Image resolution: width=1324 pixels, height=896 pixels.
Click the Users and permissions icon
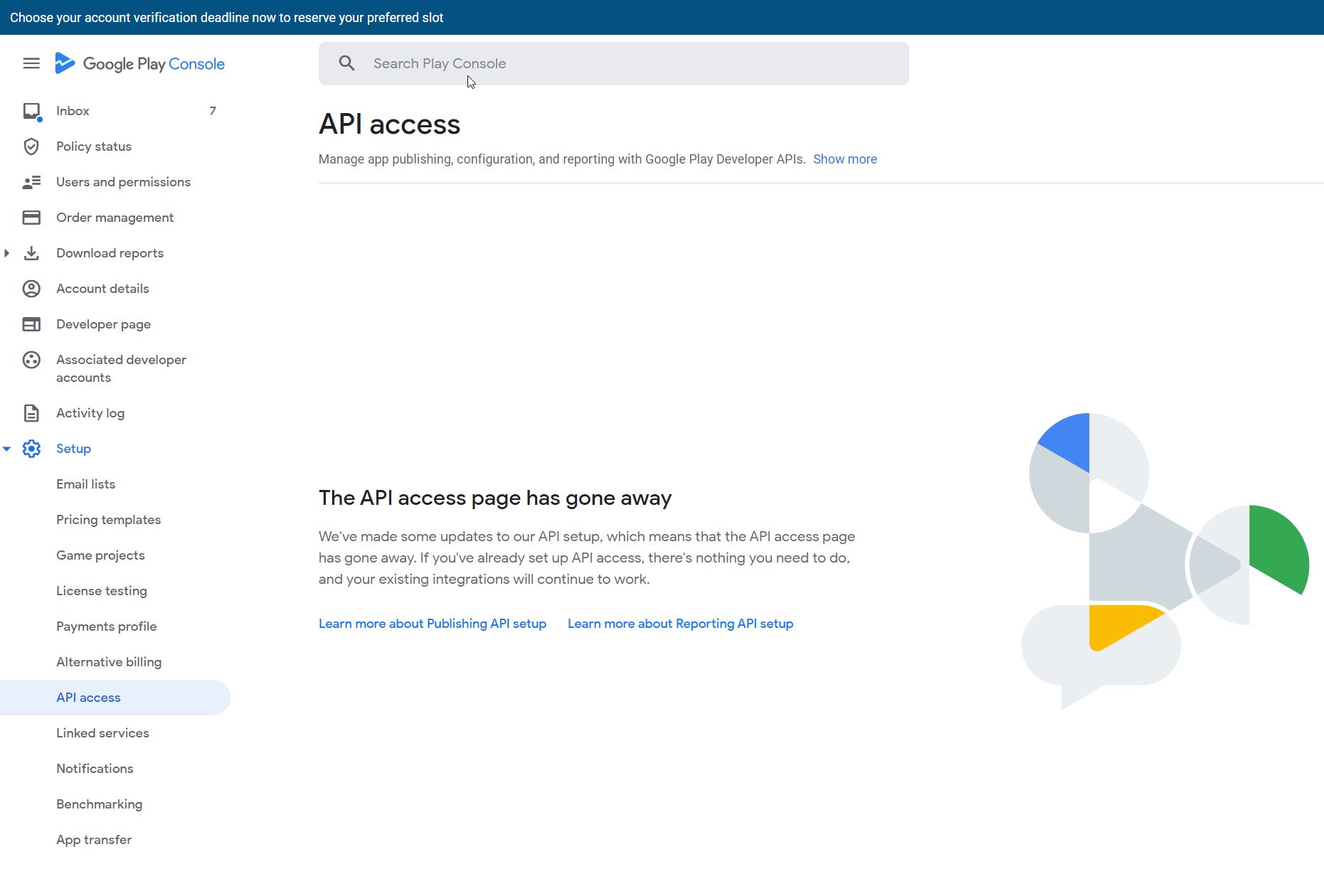tap(31, 182)
